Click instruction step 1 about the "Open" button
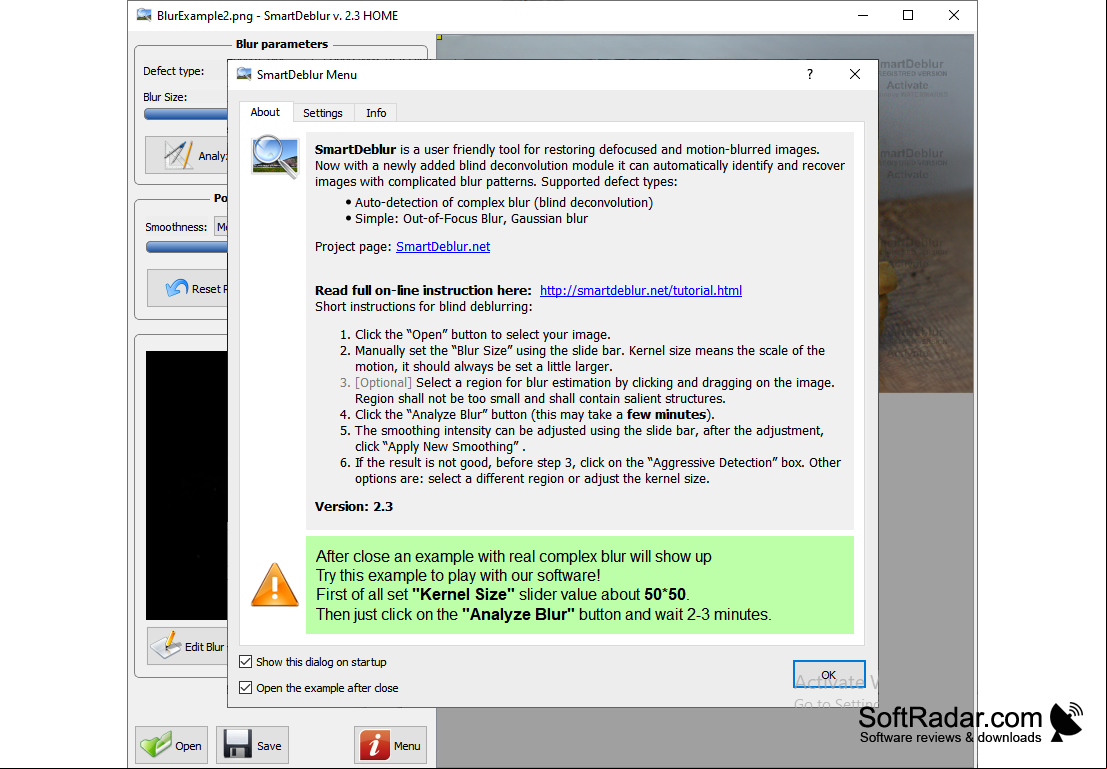Image resolution: width=1107 pixels, height=769 pixels. pos(483,335)
